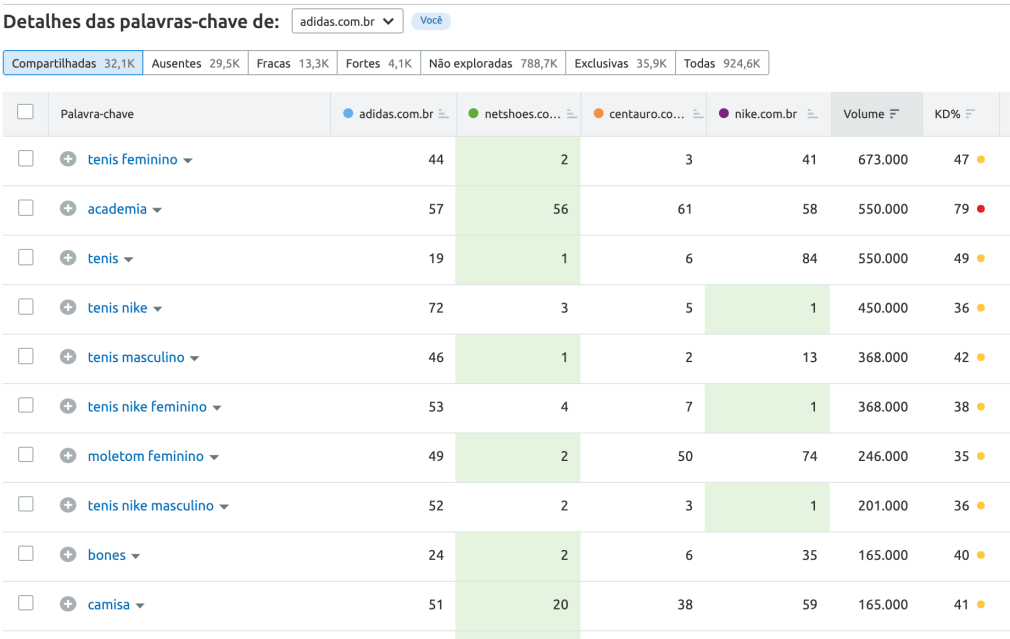
Task: Switch to Fortes tab
Action: 379,63
